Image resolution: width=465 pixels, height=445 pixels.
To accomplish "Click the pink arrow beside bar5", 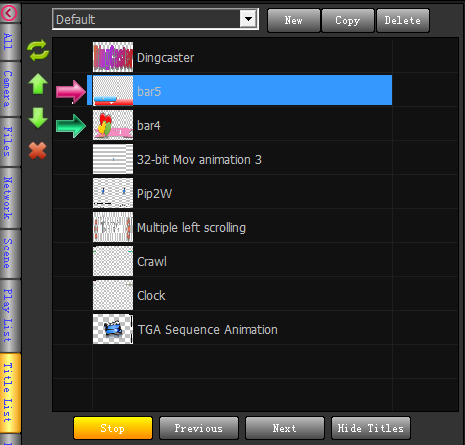I will point(71,92).
